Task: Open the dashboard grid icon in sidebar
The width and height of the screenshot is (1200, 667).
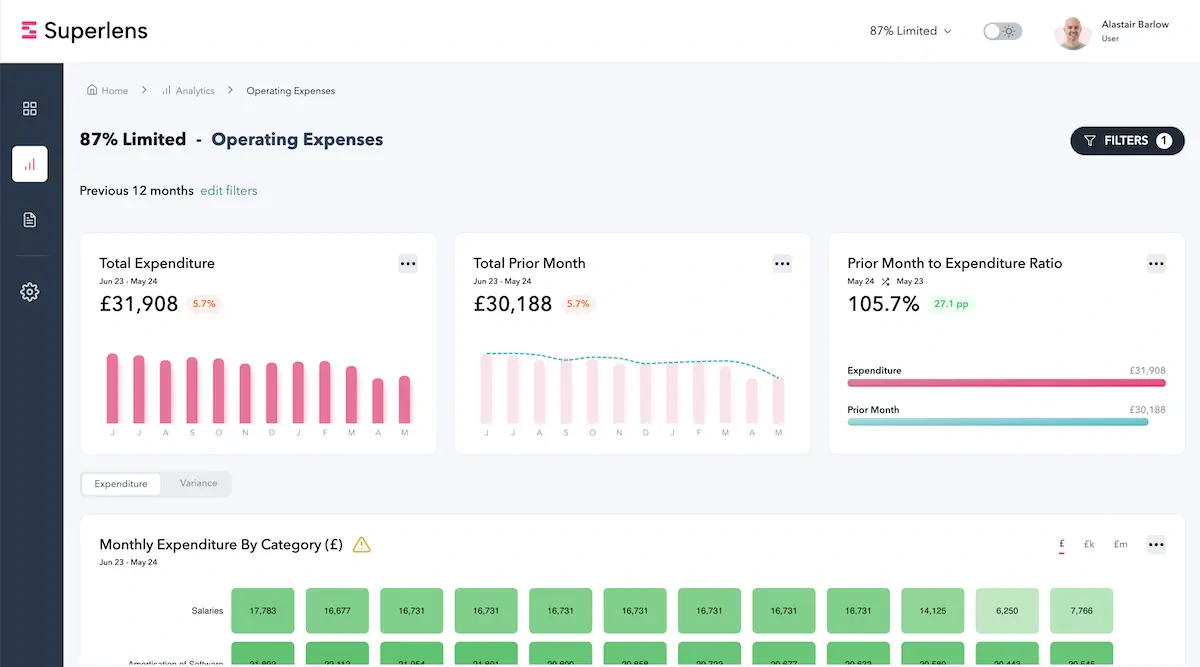Action: click(30, 108)
